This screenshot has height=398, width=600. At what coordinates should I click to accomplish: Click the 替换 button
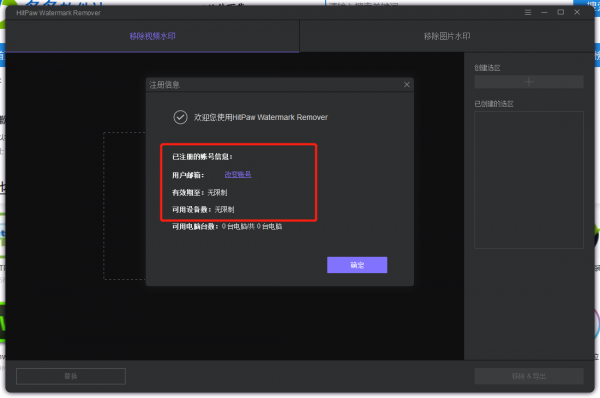point(71,376)
